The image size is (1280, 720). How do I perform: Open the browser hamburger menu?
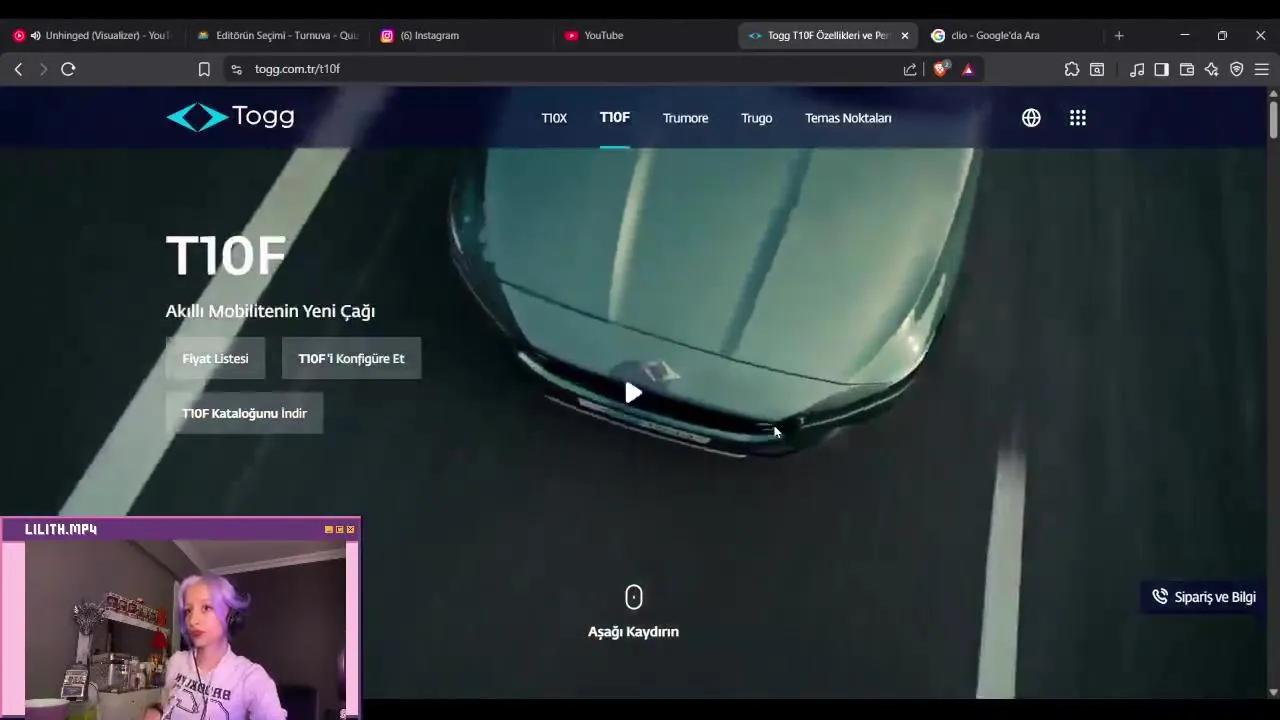click(x=1262, y=69)
